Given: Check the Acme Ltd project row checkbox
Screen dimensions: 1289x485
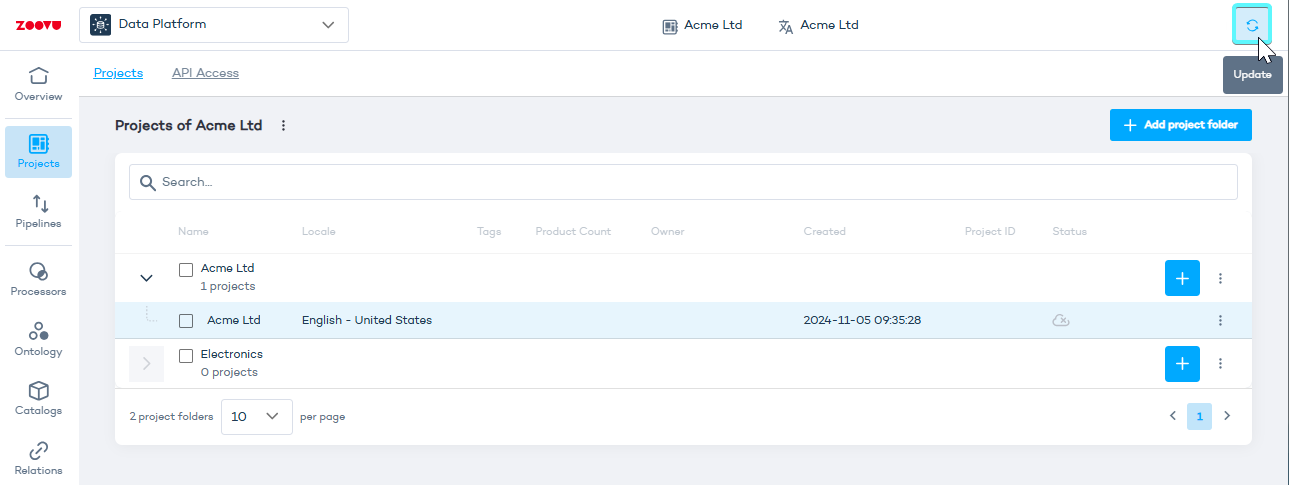Looking at the screenshot, I should point(186,321).
